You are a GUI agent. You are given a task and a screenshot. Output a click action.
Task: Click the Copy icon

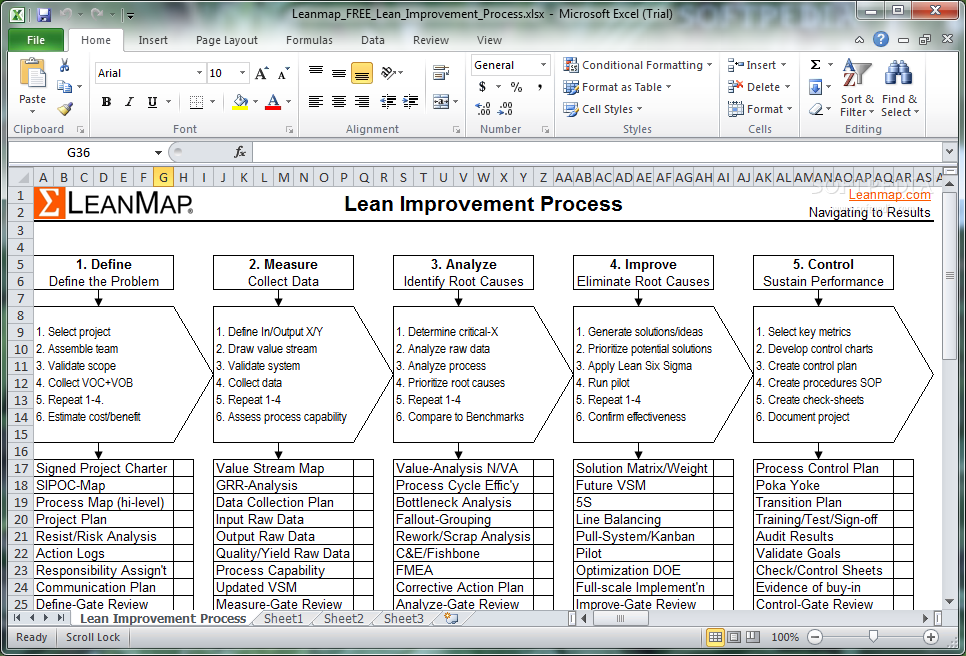tap(64, 87)
